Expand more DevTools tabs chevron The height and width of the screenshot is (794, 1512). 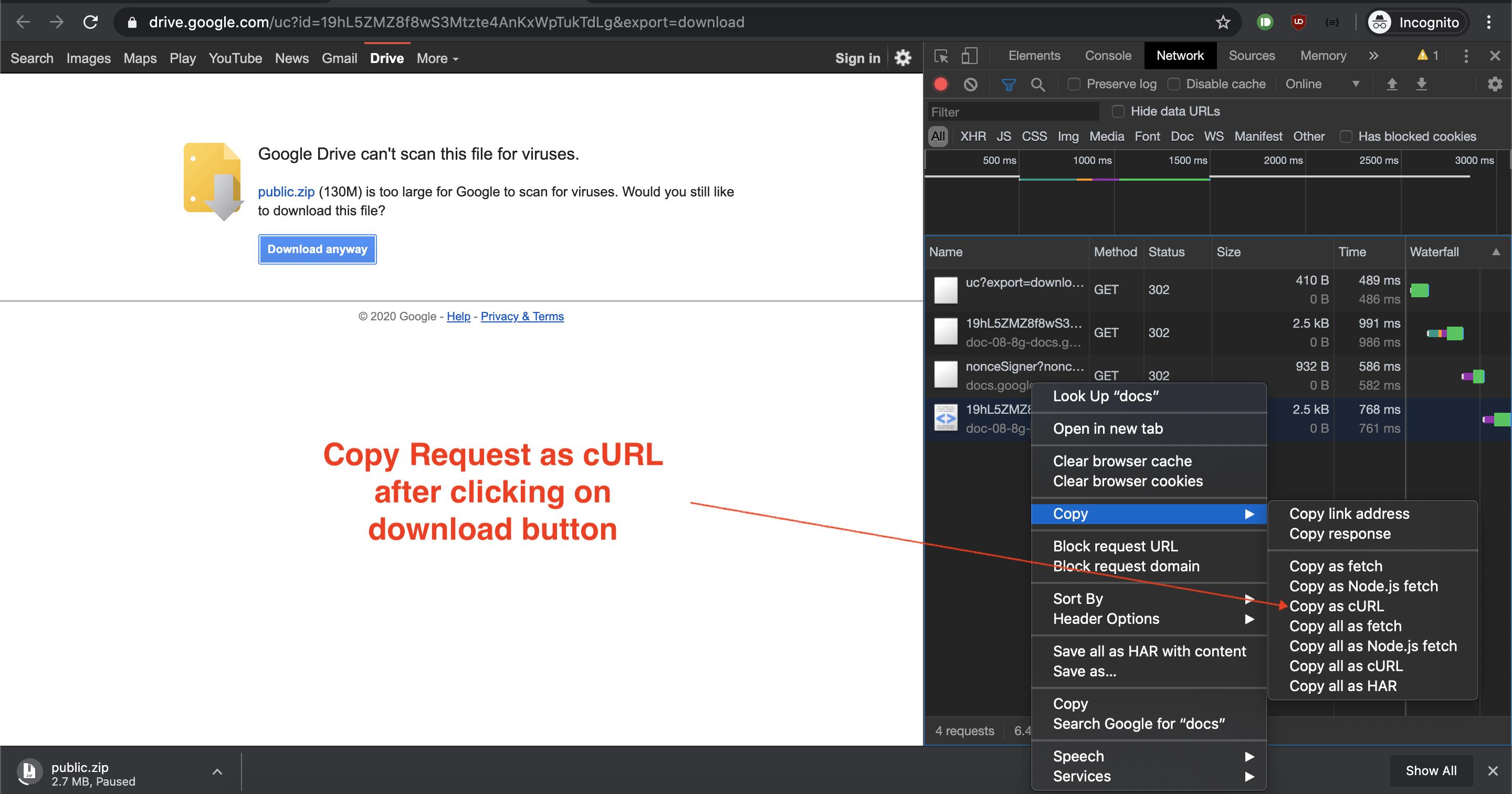[1373, 56]
